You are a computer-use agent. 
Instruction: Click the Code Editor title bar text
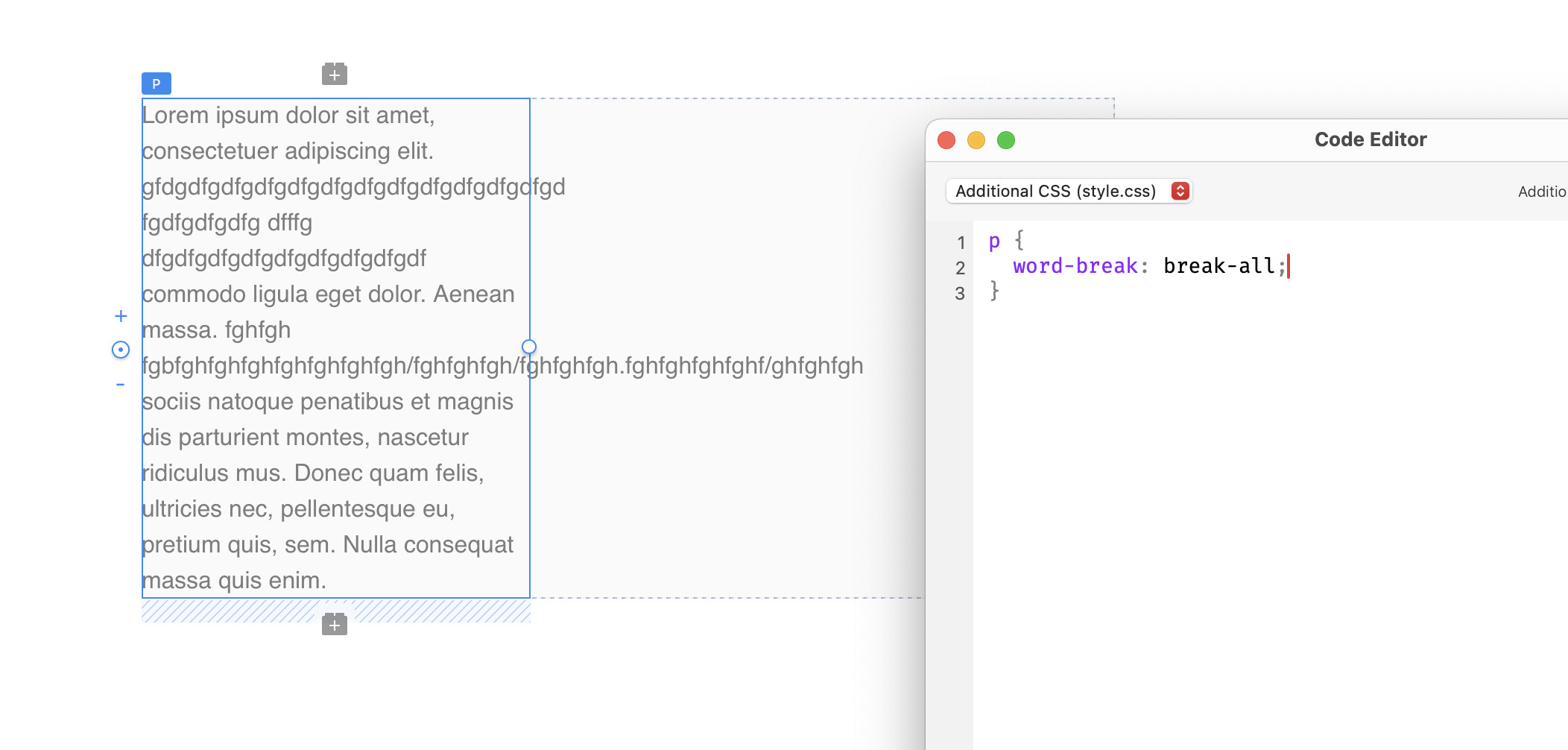(x=1370, y=139)
